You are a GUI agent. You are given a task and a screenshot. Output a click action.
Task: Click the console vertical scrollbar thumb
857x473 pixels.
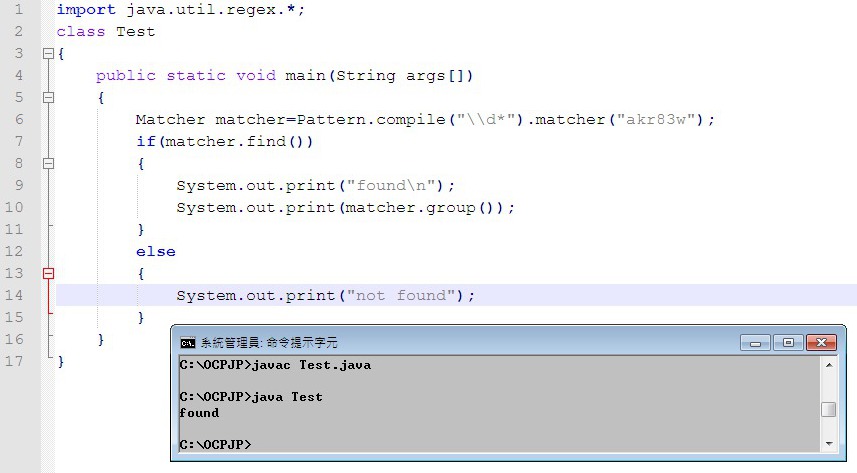(x=828, y=409)
